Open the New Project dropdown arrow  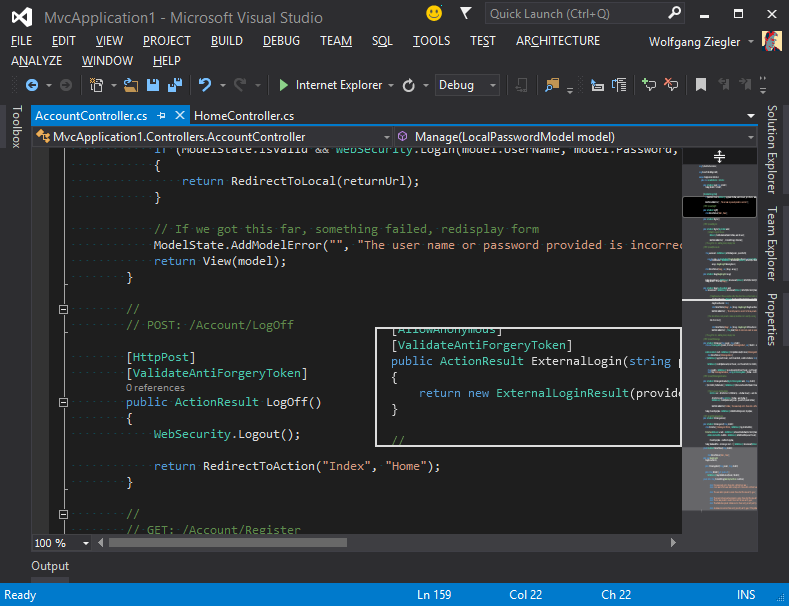pyautogui.click(x=114, y=86)
